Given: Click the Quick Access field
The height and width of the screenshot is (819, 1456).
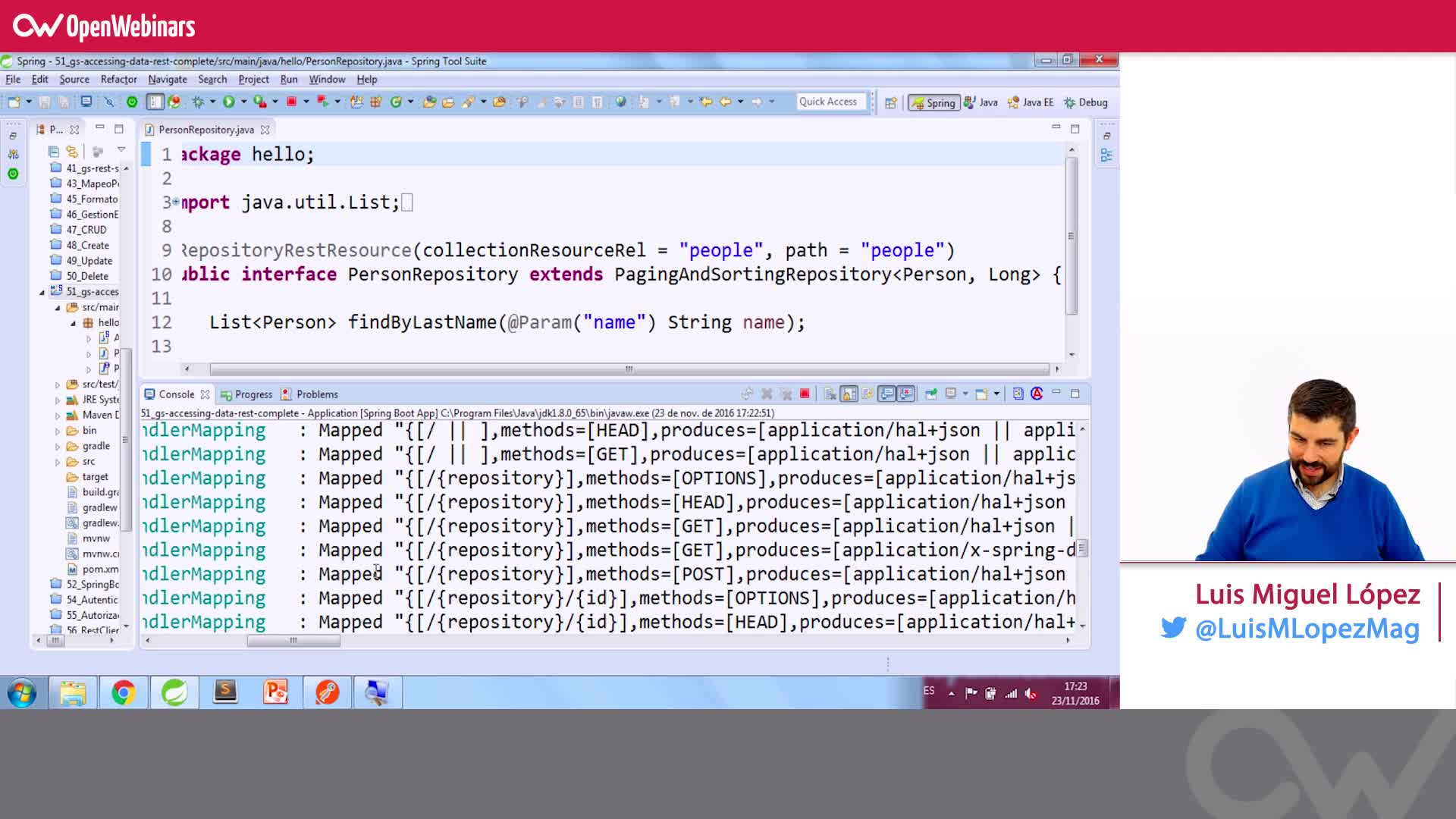Looking at the screenshot, I should pyautogui.click(x=830, y=101).
